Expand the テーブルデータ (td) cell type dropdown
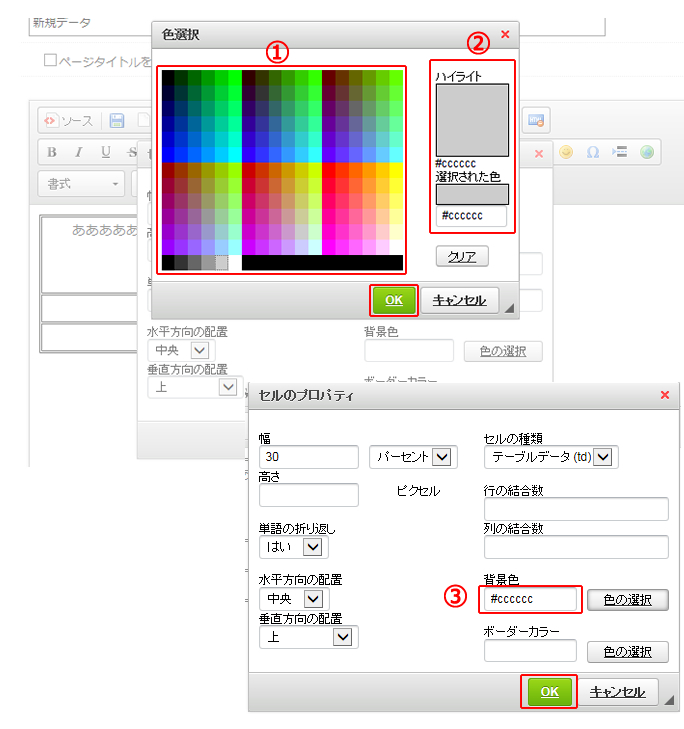This screenshot has width=684, height=729. (551, 456)
